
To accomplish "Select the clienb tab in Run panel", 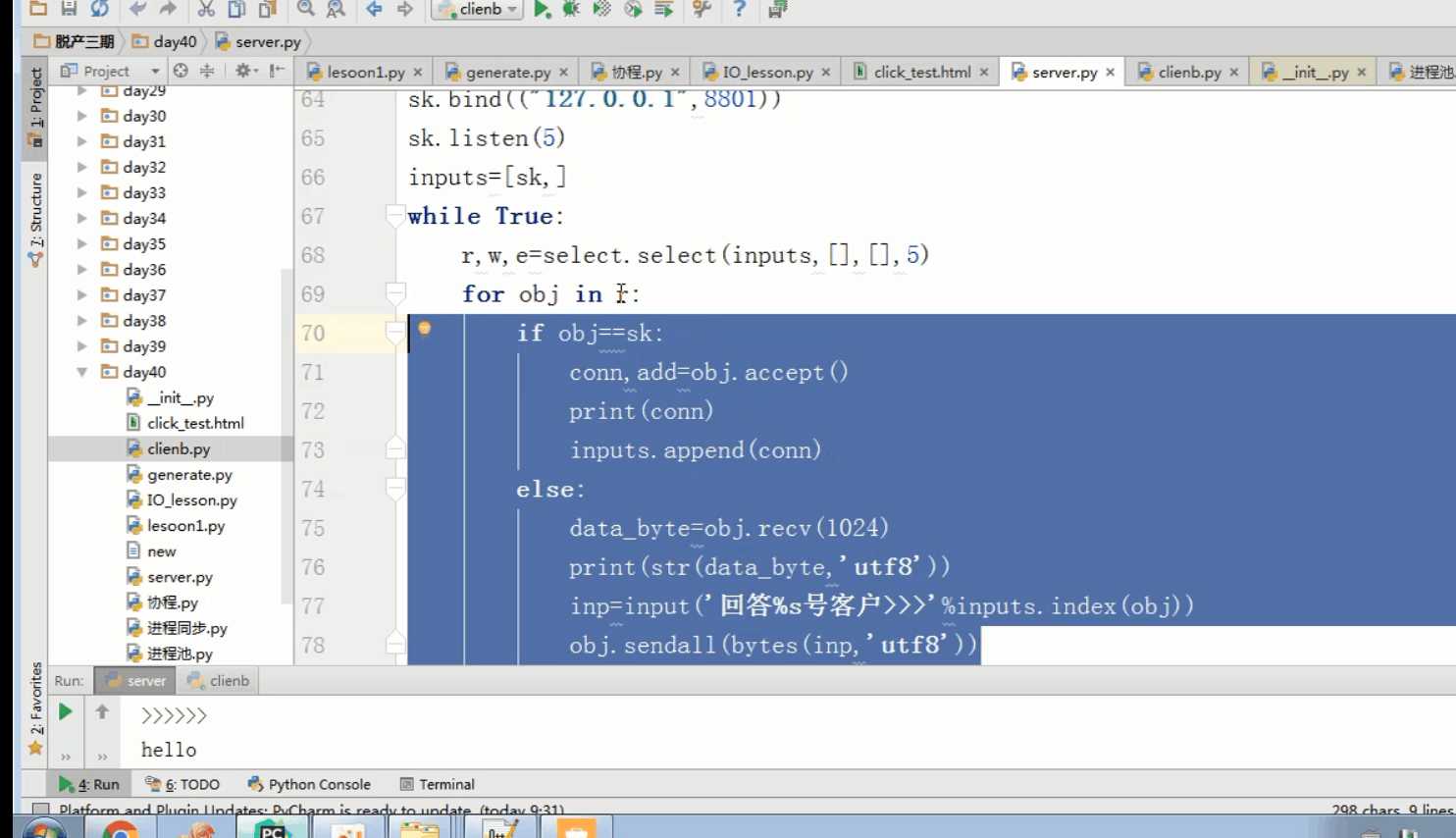I will [219, 680].
